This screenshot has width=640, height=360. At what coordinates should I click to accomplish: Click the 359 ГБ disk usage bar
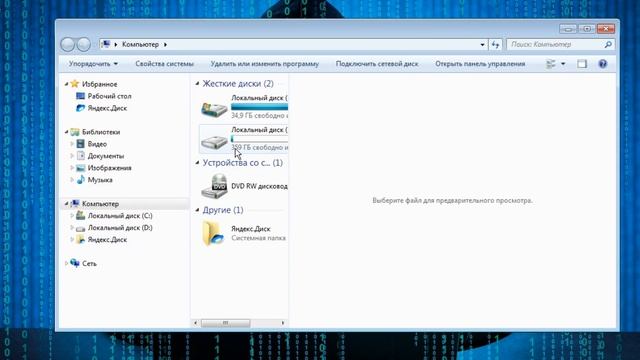click(259, 139)
